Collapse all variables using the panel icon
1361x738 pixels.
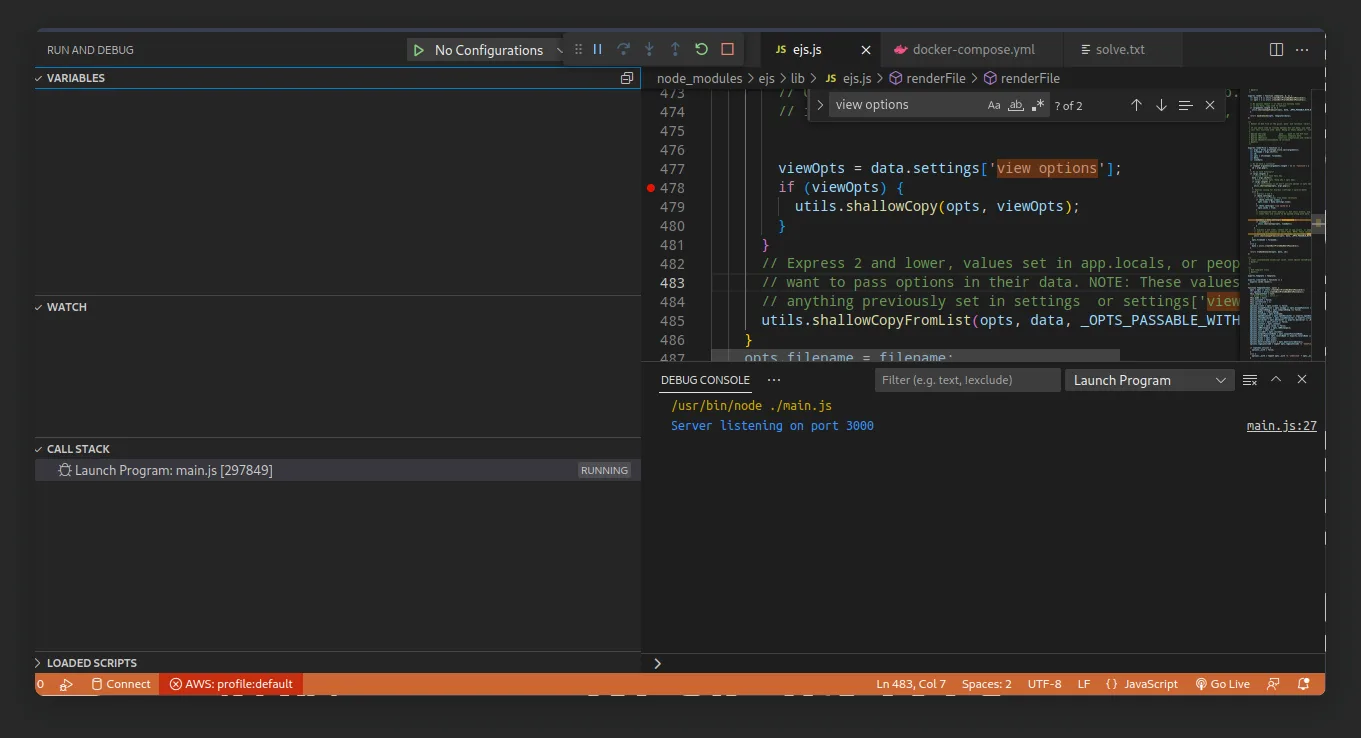(x=627, y=78)
